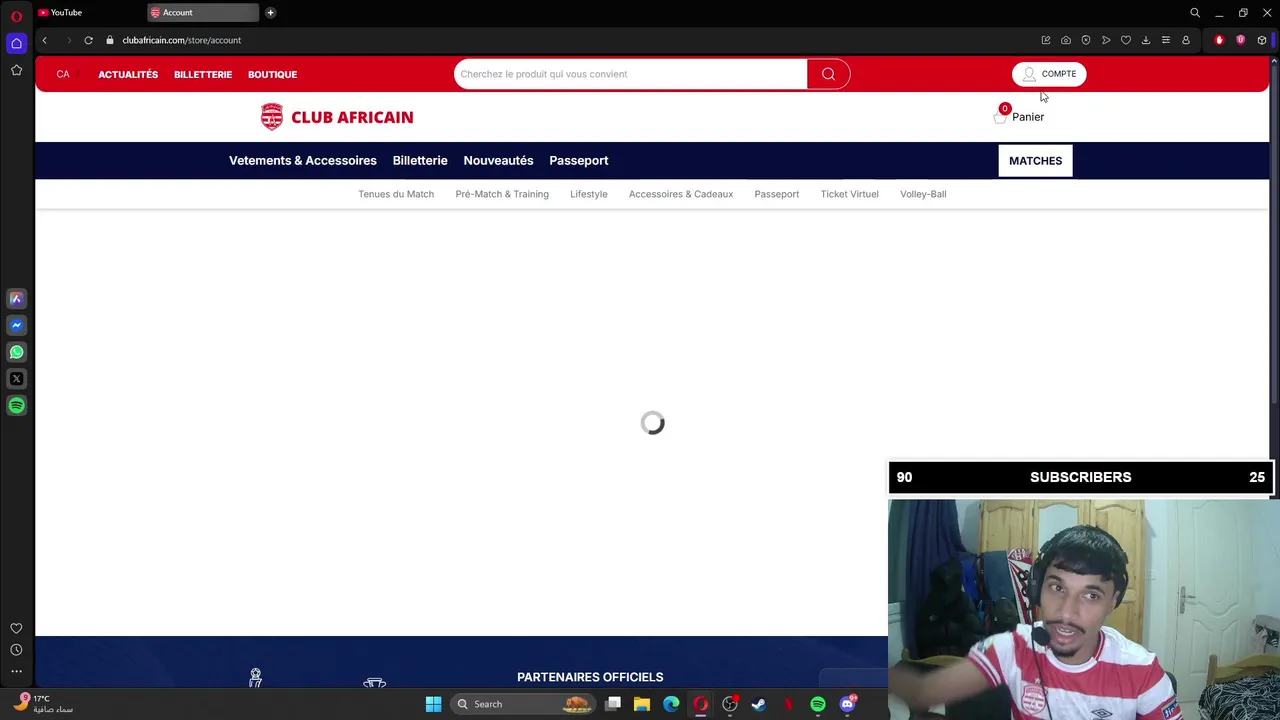Screen dimensions: 1280x720
Task: Focus the product search field
Action: point(631,74)
